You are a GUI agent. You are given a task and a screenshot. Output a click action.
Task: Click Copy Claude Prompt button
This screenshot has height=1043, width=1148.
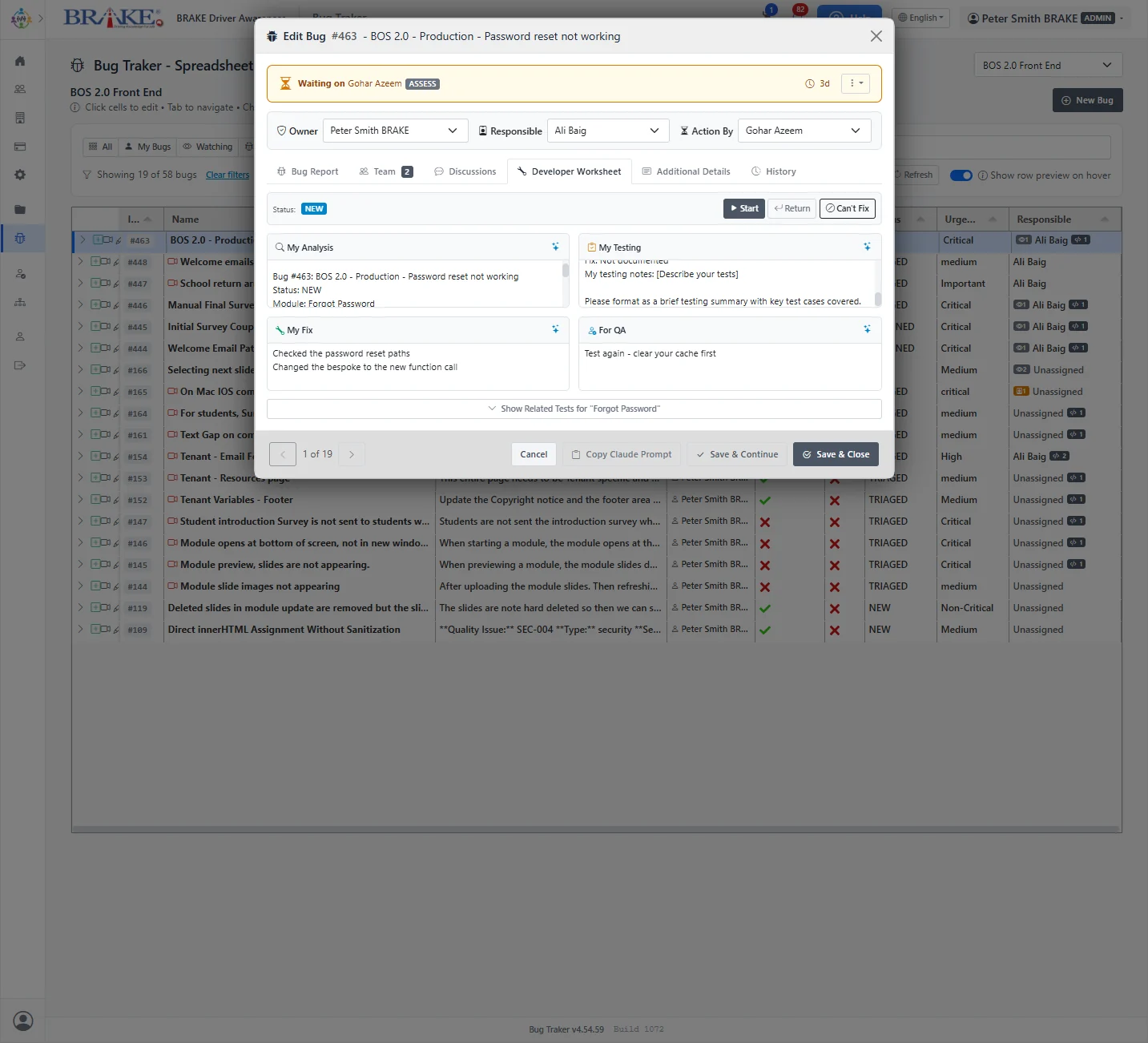(622, 454)
